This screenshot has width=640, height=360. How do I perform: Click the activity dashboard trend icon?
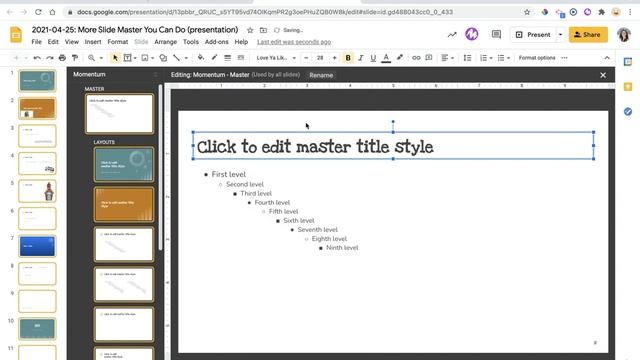coord(452,35)
